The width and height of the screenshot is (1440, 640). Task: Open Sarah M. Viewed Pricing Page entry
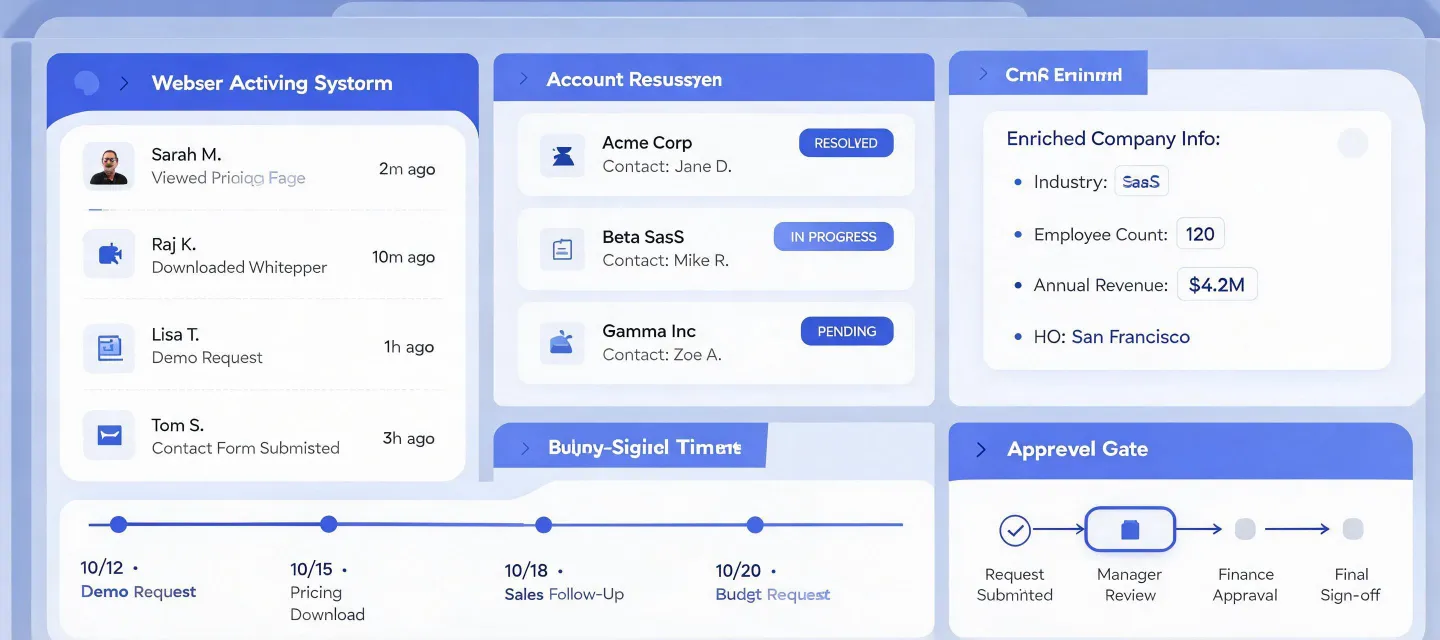coord(263,167)
